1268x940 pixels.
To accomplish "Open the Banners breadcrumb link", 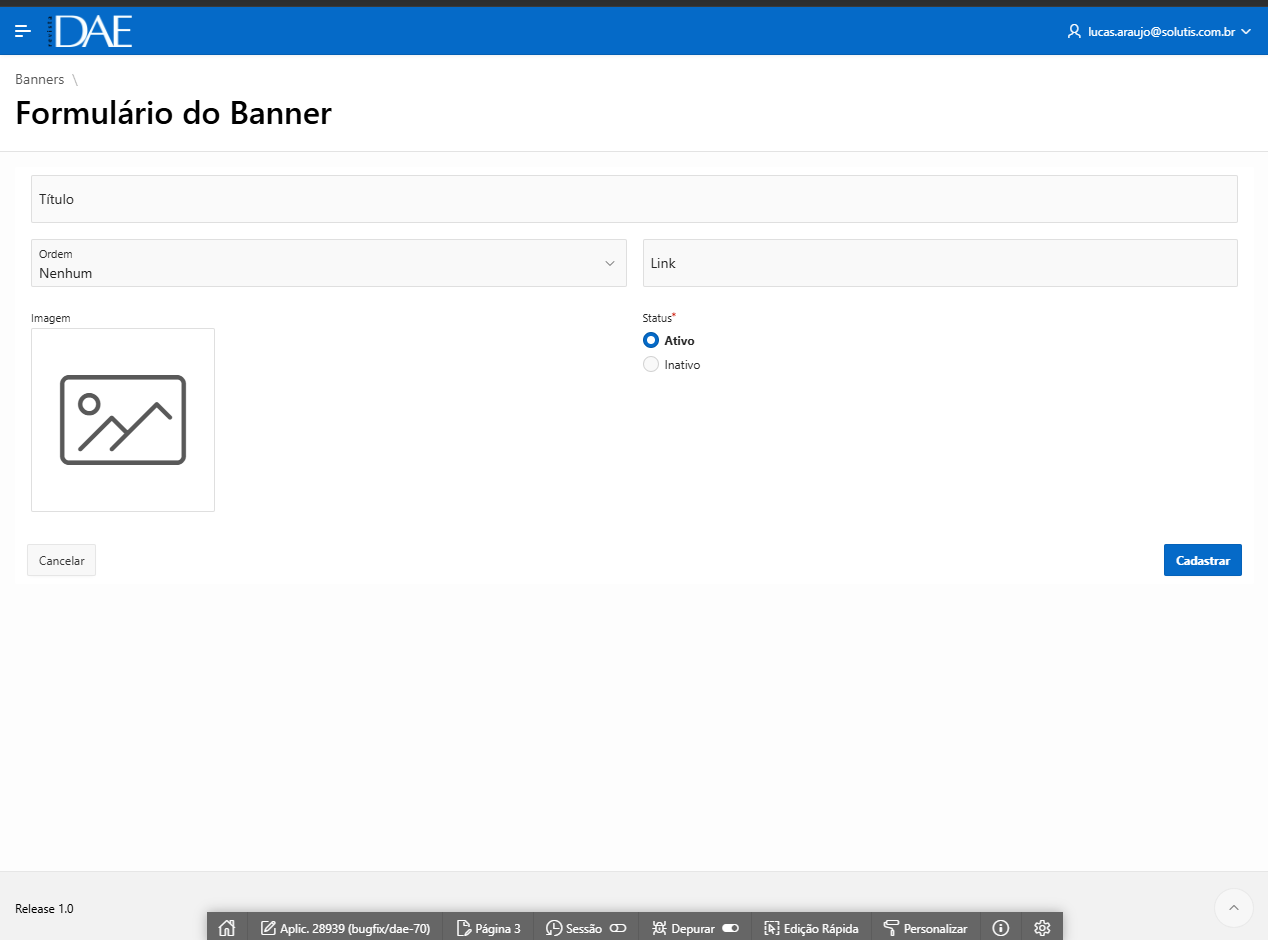I will pyautogui.click(x=39, y=79).
